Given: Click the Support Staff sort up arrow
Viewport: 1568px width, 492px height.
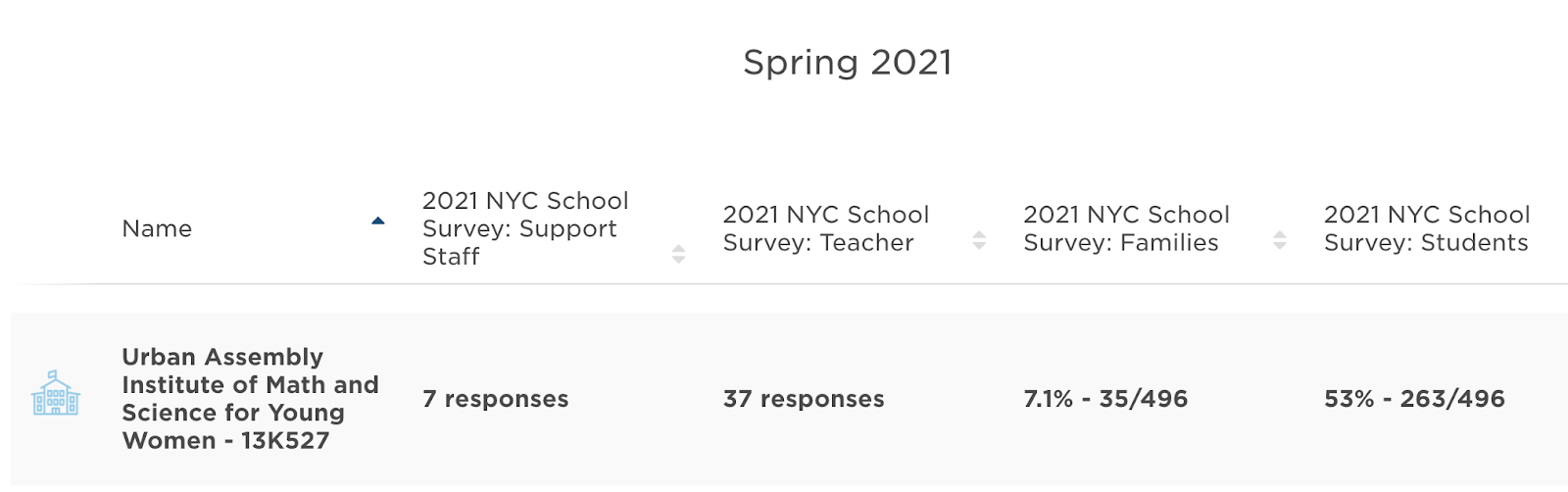Looking at the screenshot, I should pyautogui.click(x=678, y=249).
